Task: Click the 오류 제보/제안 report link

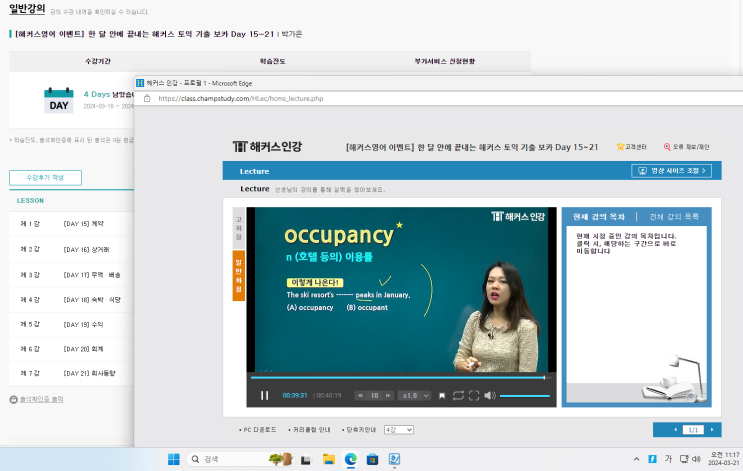Action: click(686, 147)
